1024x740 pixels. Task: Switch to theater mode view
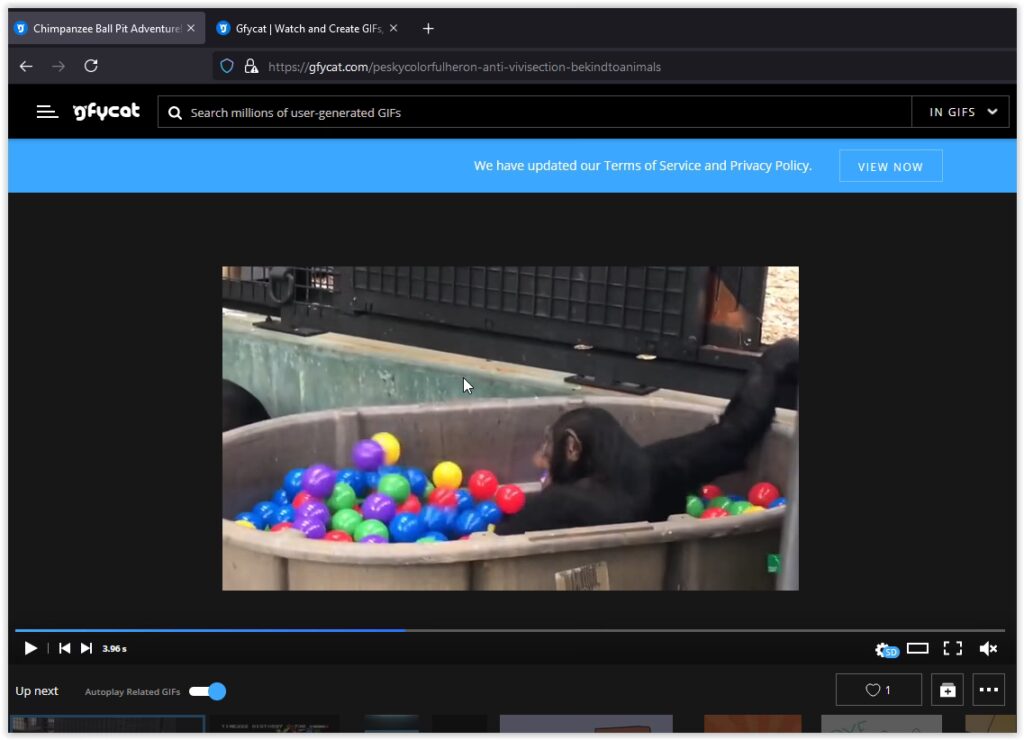[x=918, y=648]
